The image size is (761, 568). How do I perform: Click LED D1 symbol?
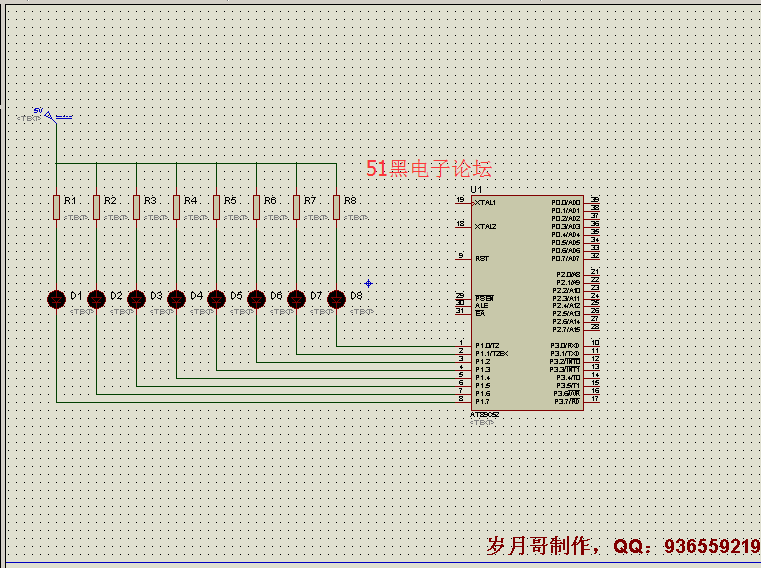56,299
